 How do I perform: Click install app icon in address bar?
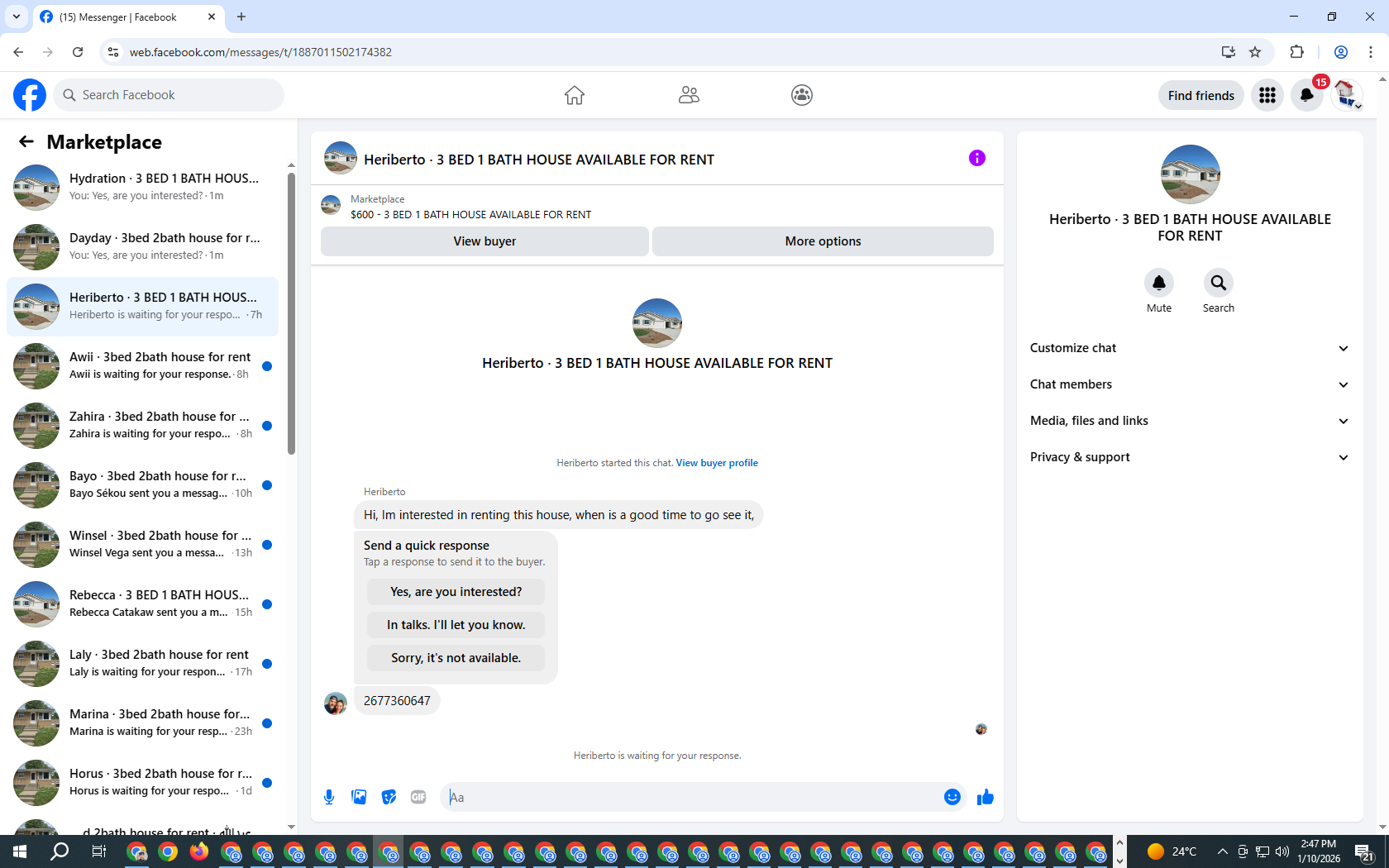(x=1229, y=52)
